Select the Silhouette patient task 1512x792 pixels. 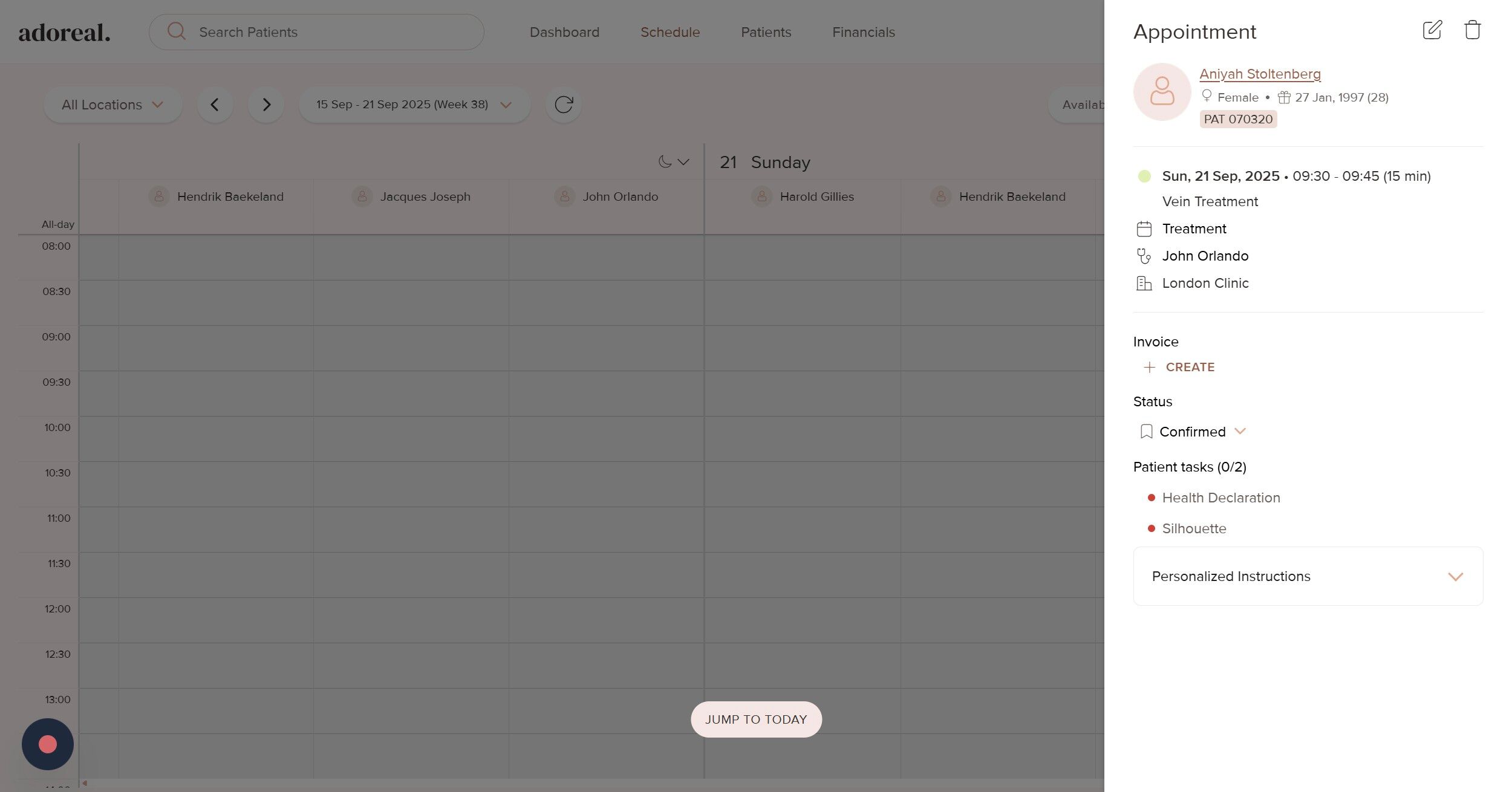click(1194, 528)
